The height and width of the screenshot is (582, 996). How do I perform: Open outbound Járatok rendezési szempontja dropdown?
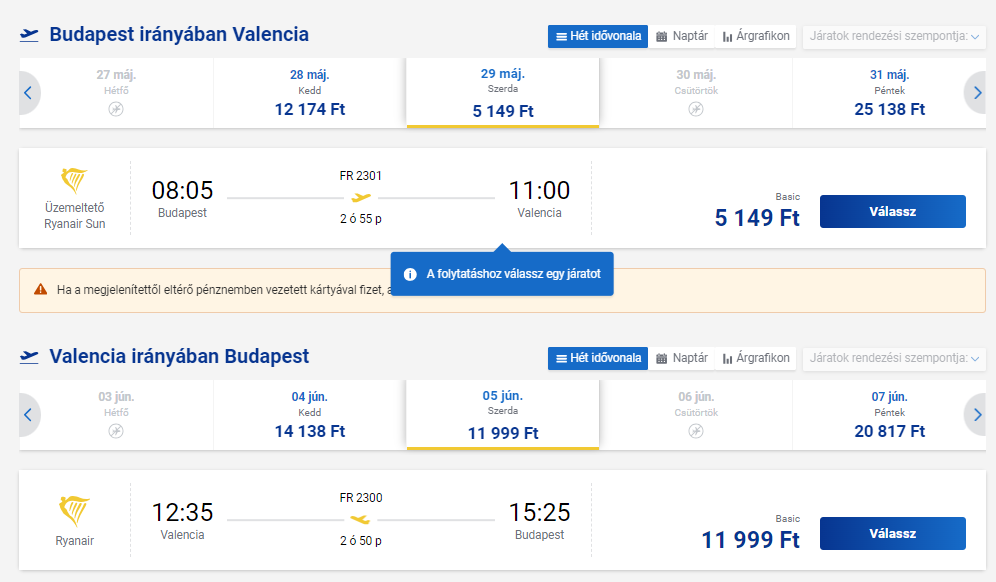[x=894, y=36]
